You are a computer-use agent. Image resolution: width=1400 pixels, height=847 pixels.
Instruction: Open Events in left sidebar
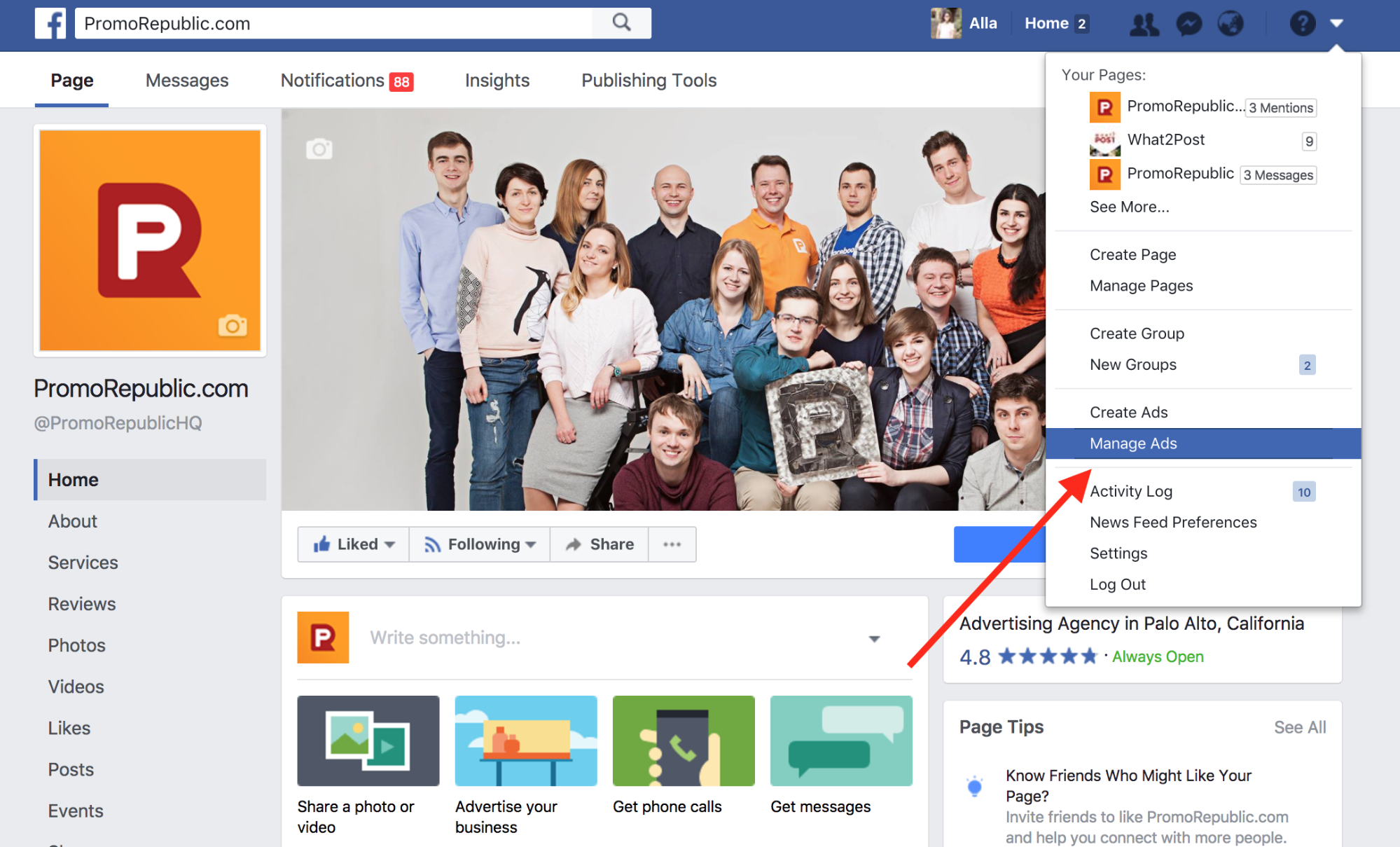tap(76, 811)
